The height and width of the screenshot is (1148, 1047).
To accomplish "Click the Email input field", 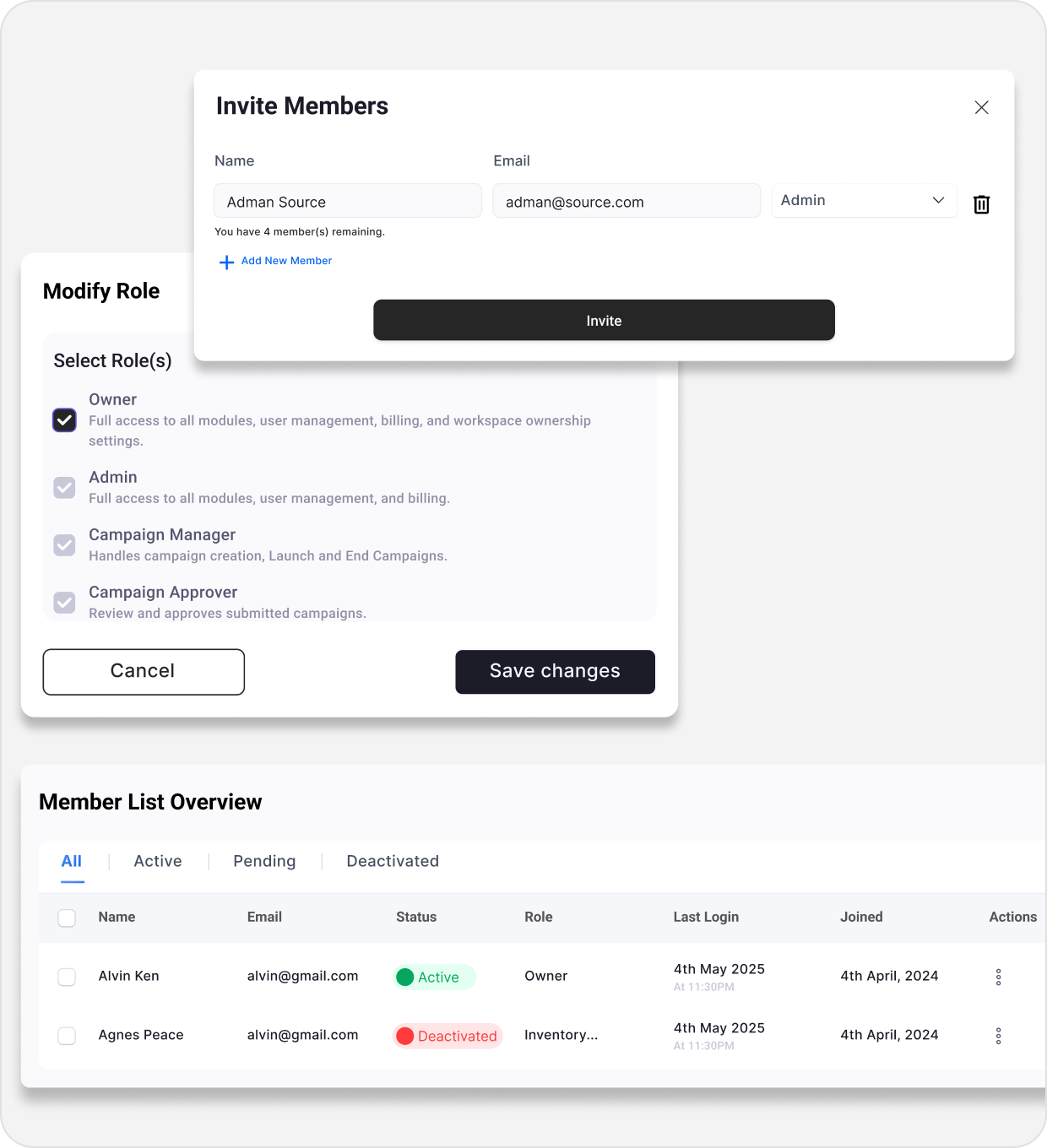I will pyautogui.click(x=626, y=202).
